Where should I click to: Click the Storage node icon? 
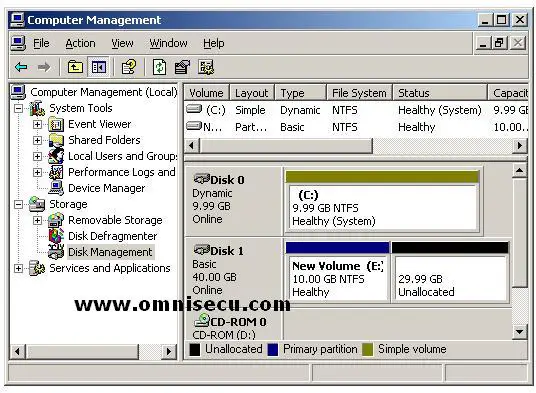[37, 204]
